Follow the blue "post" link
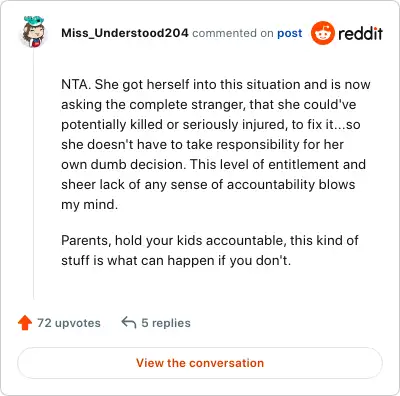Screen dimensions: 400x396 [x=290, y=33]
